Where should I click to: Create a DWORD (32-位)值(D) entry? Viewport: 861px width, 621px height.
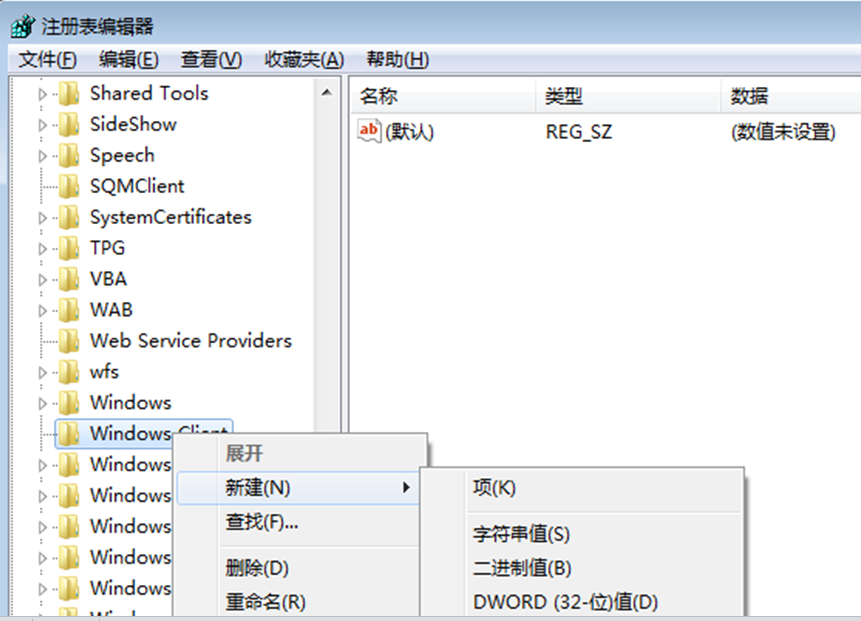(565, 602)
